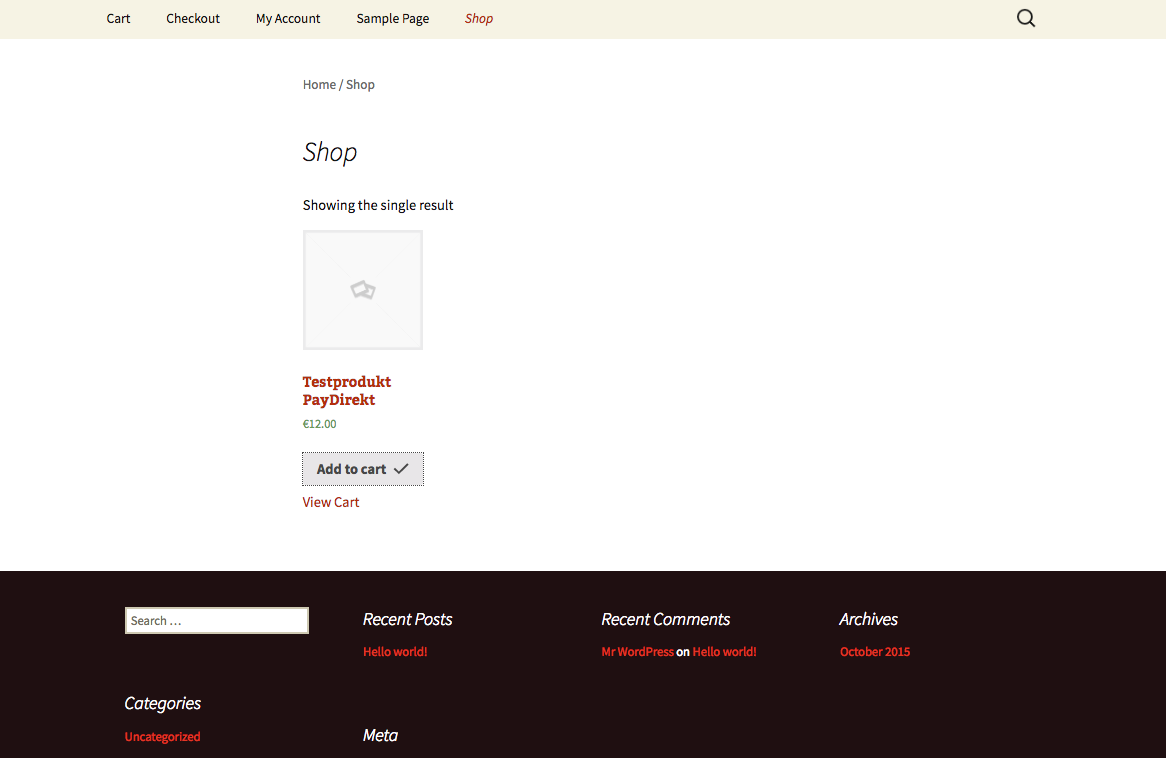This screenshot has height=758, width=1166.
Task: Open the product placeholder image thumbnail
Action: click(x=362, y=290)
